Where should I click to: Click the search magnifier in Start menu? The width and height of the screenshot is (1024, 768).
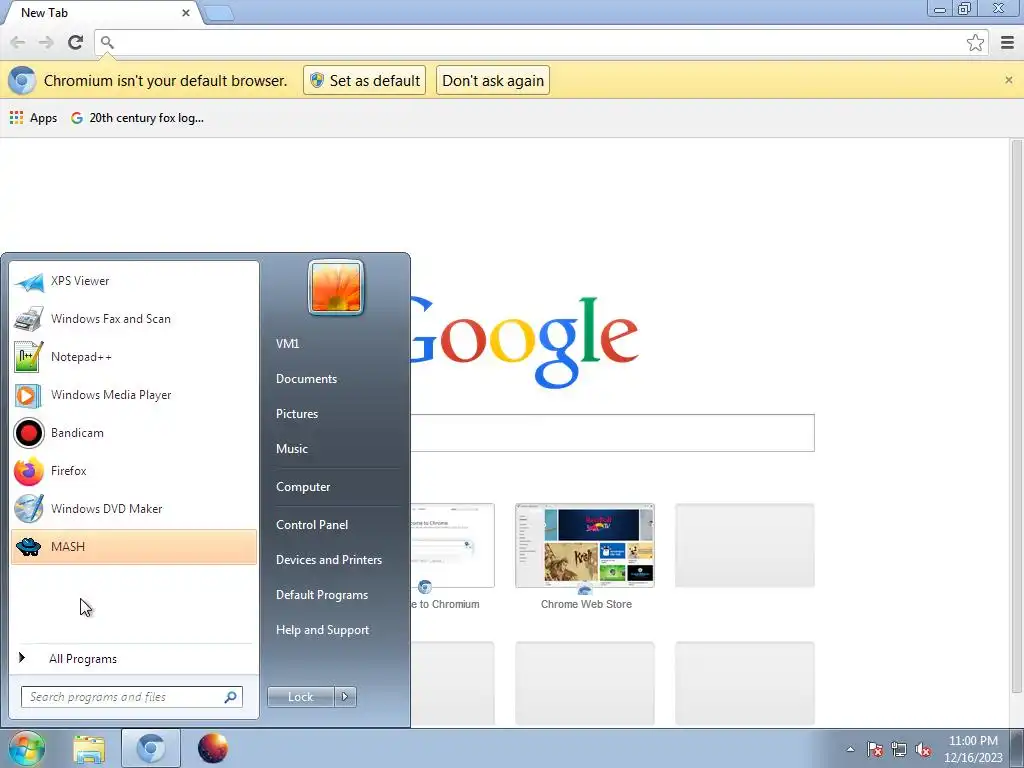coord(230,697)
